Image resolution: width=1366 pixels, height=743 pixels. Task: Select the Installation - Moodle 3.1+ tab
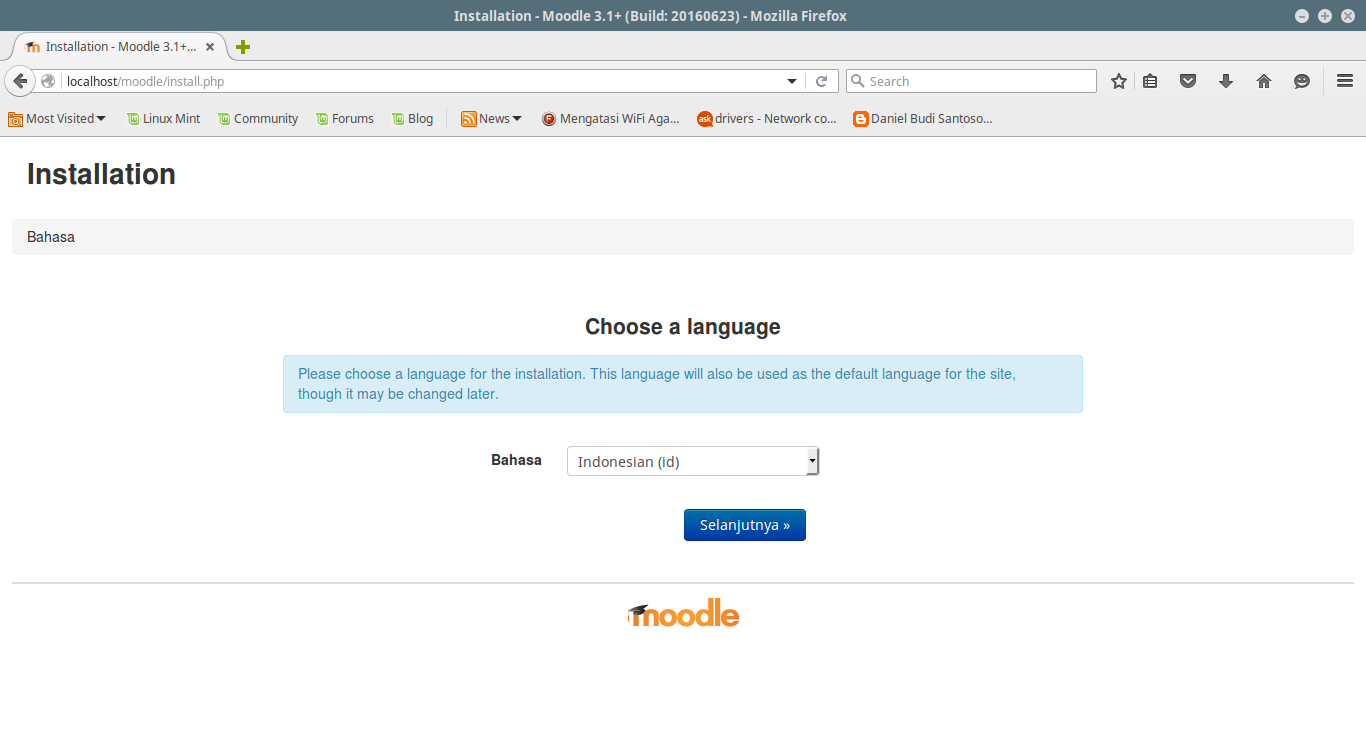(x=120, y=47)
